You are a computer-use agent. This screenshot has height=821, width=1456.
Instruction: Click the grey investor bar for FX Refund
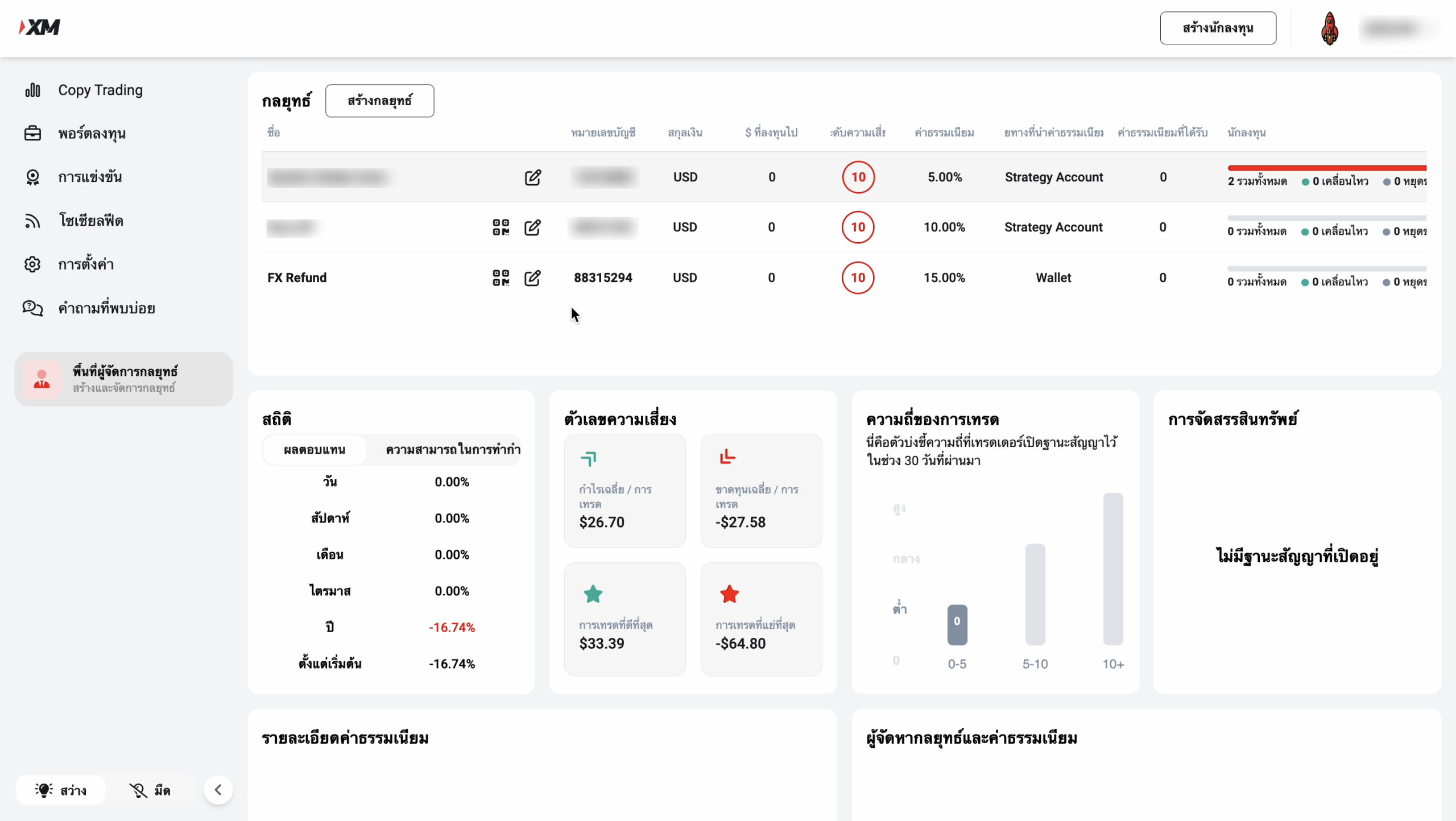pos(1327,268)
